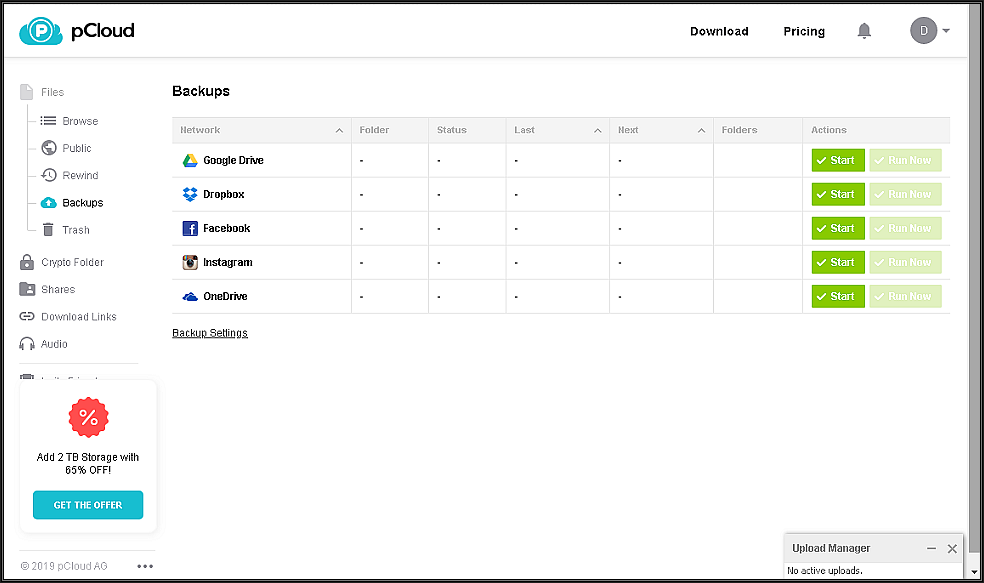Minimize the Upload Manager panel
The width and height of the screenshot is (984, 583).
(x=931, y=548)
